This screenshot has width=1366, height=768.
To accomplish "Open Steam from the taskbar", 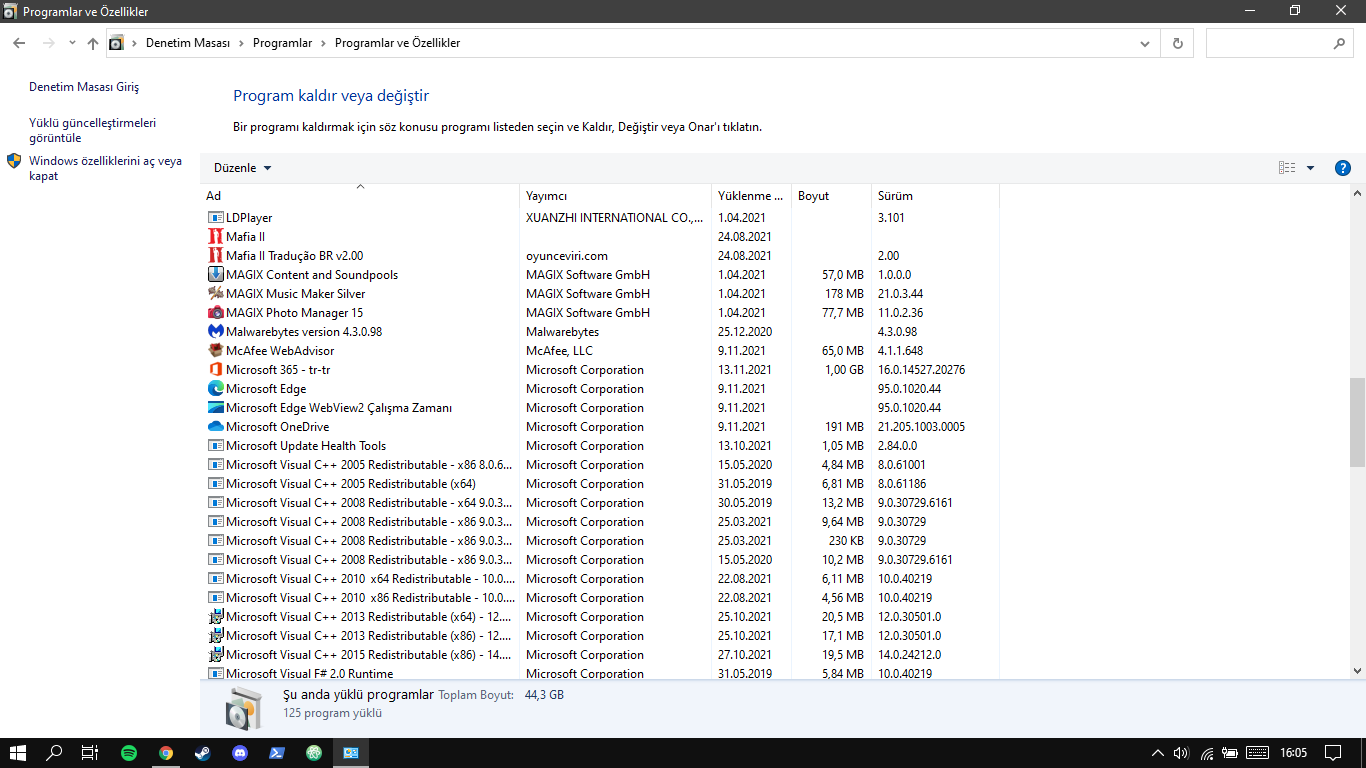I will click(203, 753).
